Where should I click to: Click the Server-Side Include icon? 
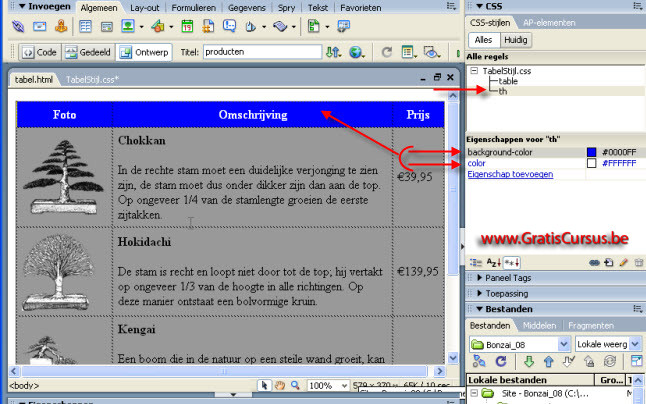point(208,27)
